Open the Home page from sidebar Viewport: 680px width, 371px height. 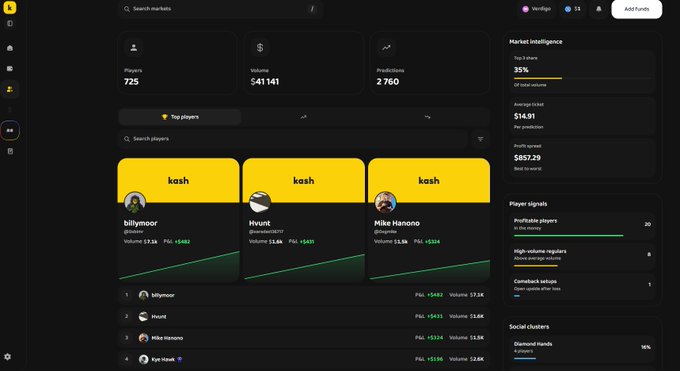[10, 48]
